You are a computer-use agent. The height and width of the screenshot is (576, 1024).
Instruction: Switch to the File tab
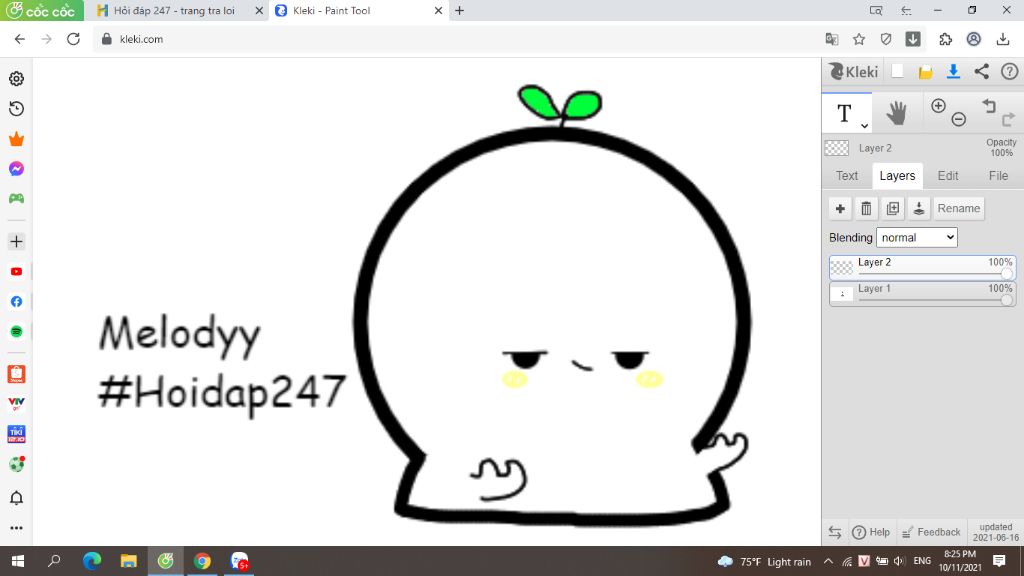coord(998,176)
